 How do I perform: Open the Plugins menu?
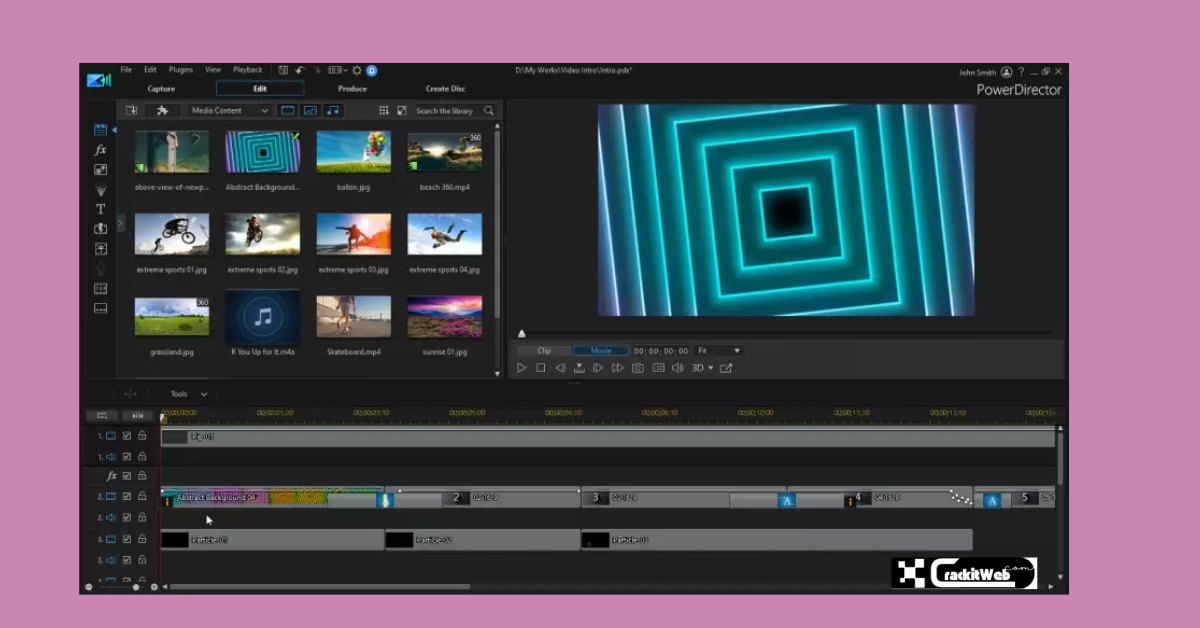pos(180,69)
